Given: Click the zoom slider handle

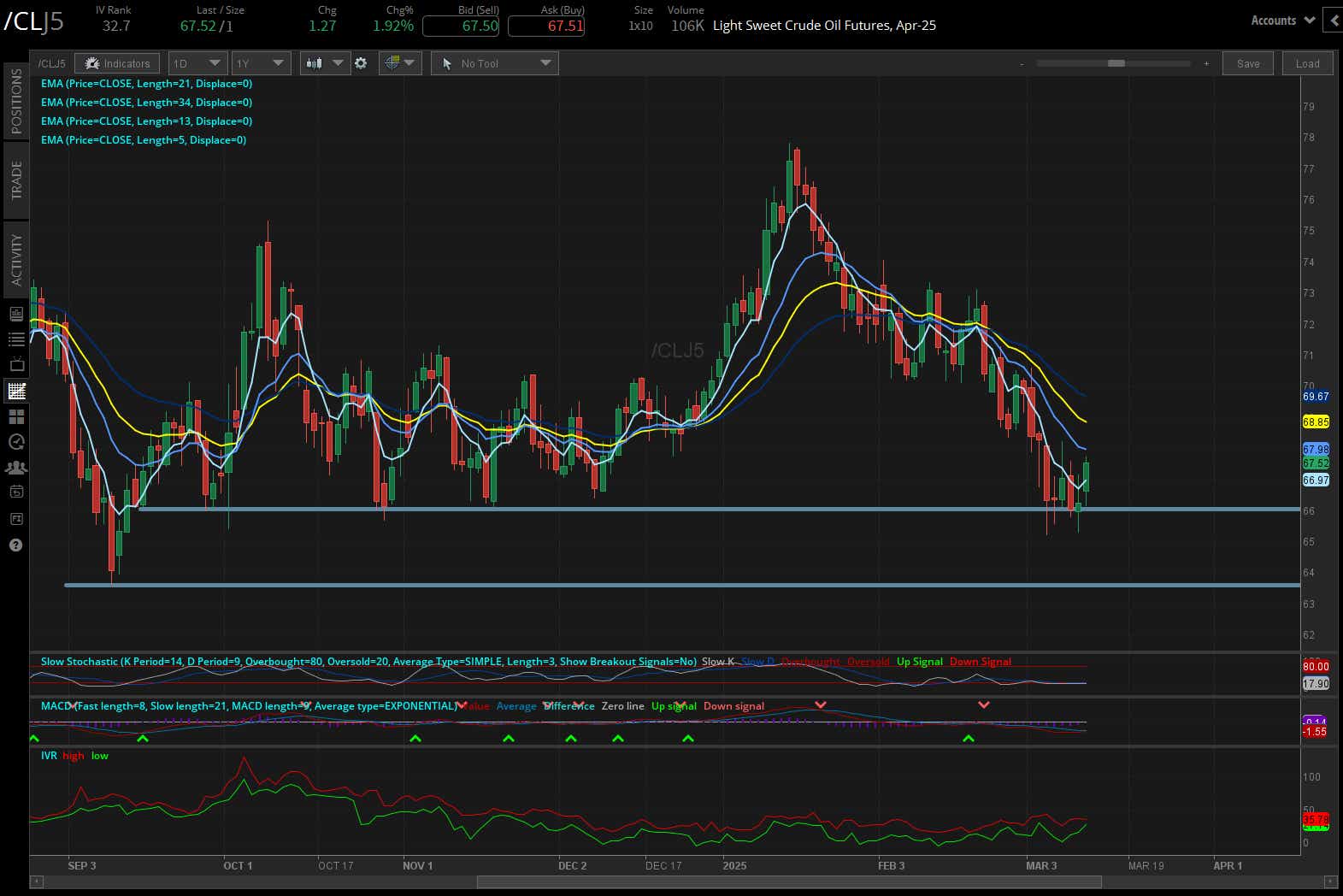Looking at the screenshot, I should coord(1116,63).
